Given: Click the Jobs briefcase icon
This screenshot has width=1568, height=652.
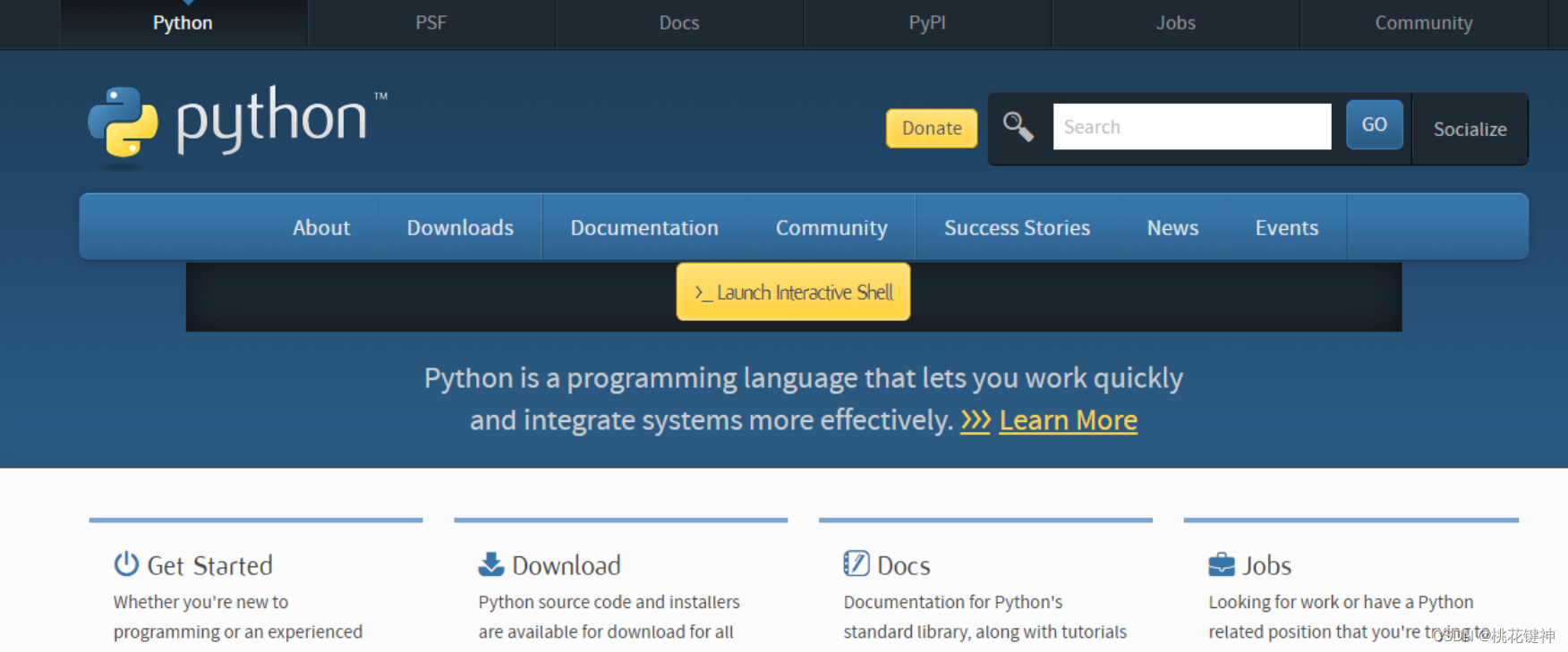Looking at the screenshot, I should tap(1222, 564).
